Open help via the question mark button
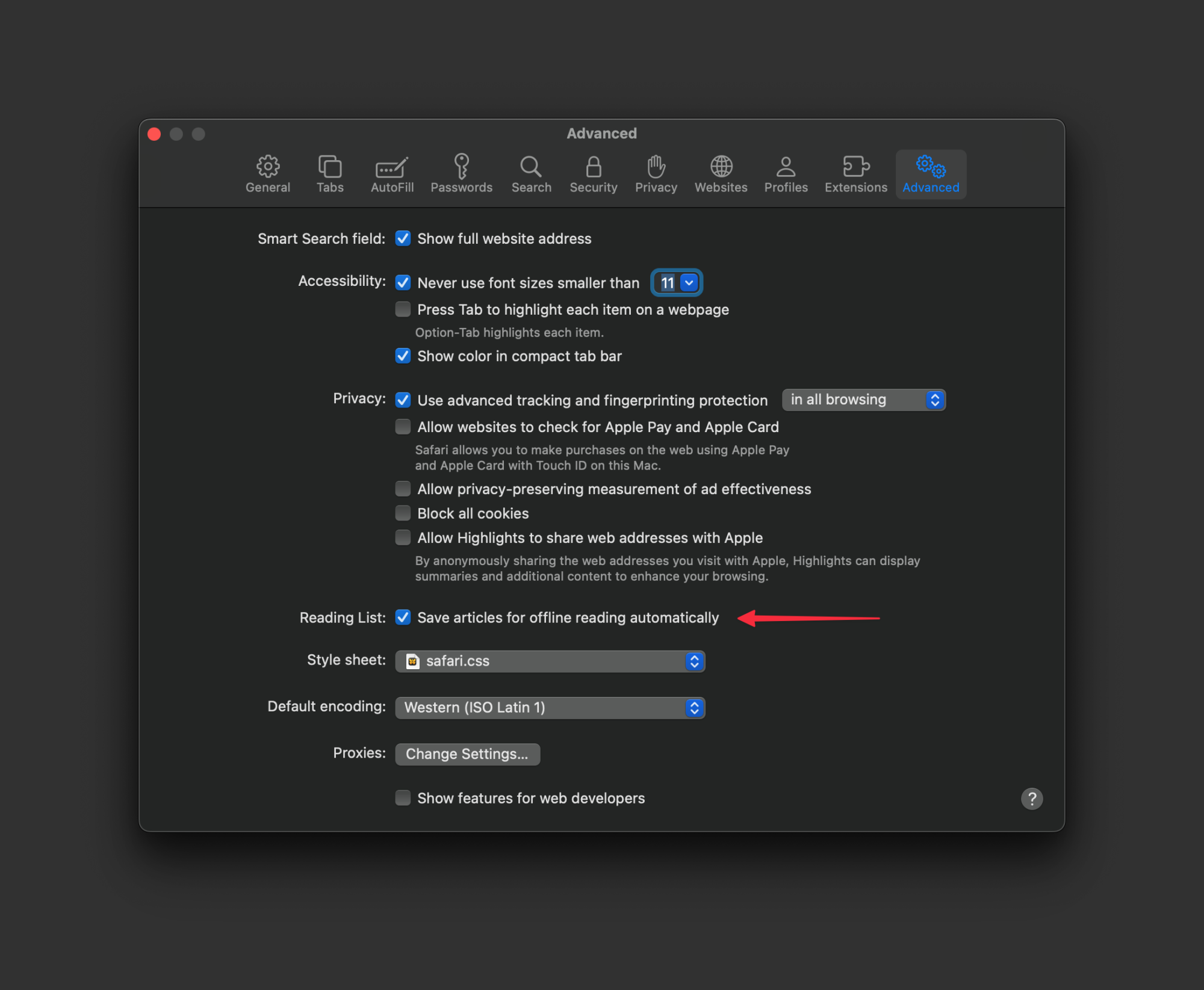Screen dimensions: 1204x990 coord(1031,798)
